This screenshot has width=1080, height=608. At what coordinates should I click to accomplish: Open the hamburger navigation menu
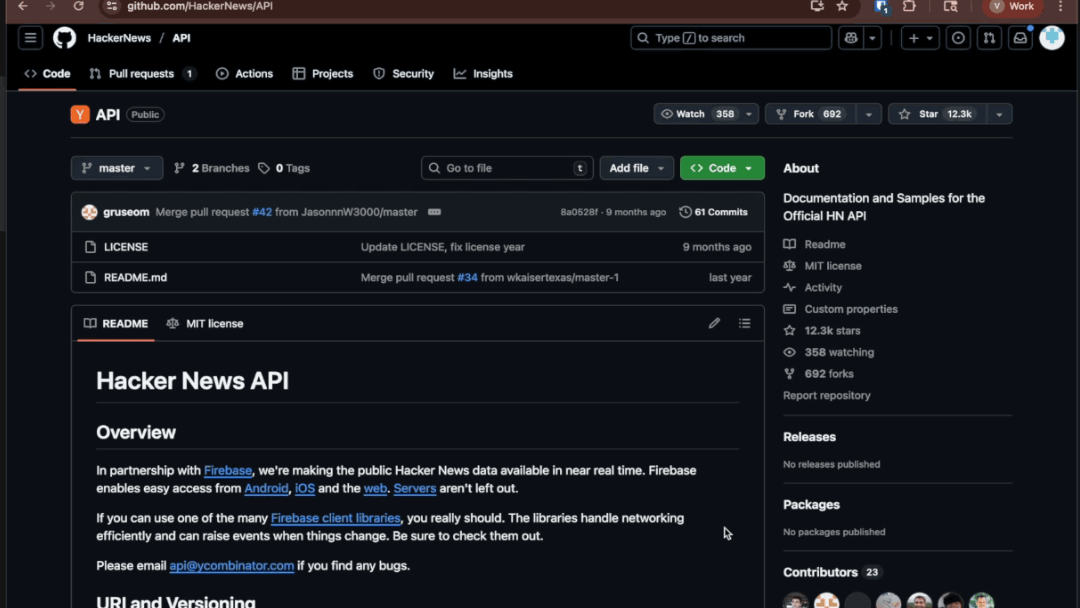[x=31, y=38]
